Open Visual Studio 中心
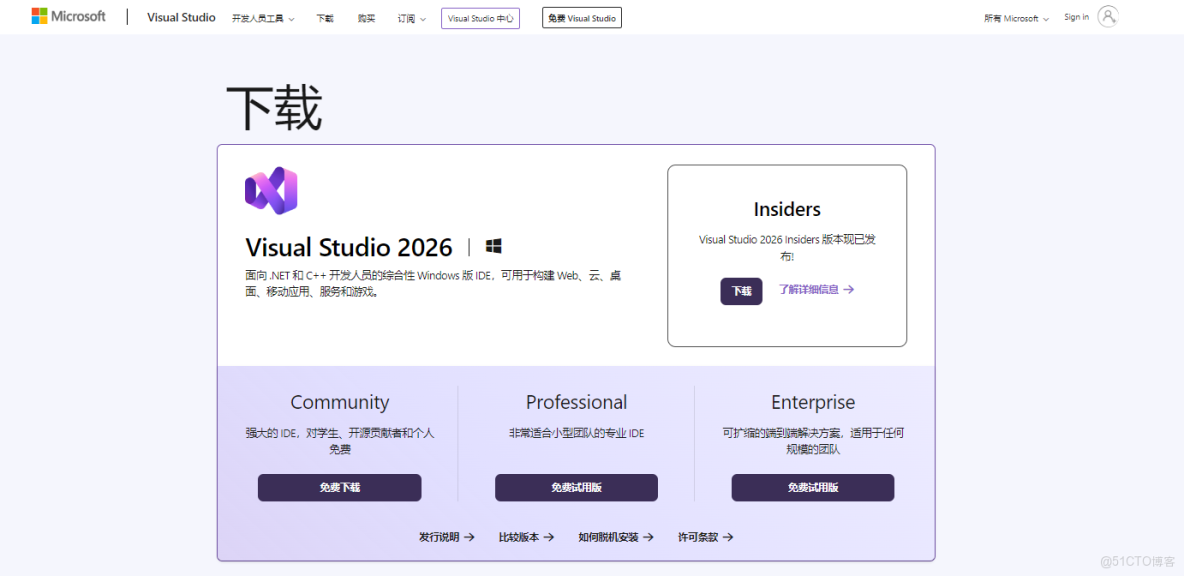The height and width of the screenshot is (576, 1184). click(479, 17)
